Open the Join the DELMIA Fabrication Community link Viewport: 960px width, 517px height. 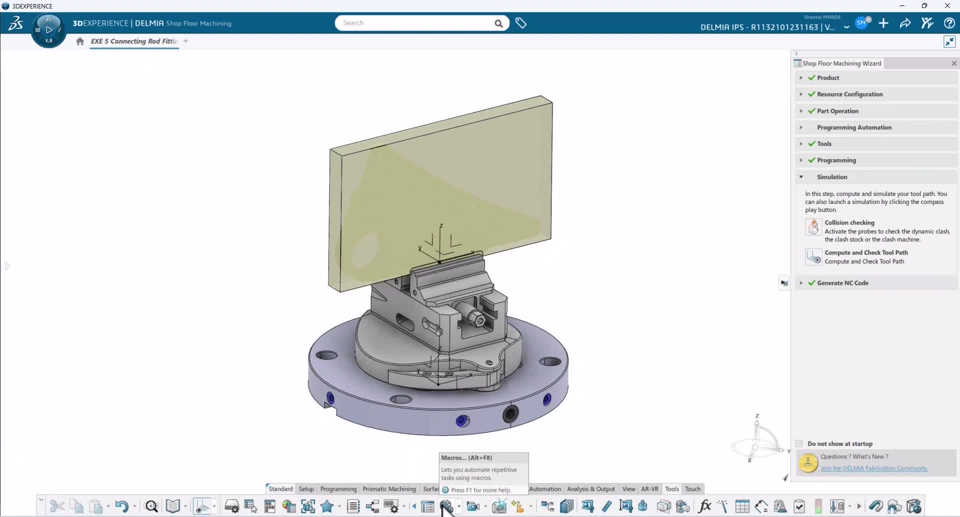(x=874, y=468)
